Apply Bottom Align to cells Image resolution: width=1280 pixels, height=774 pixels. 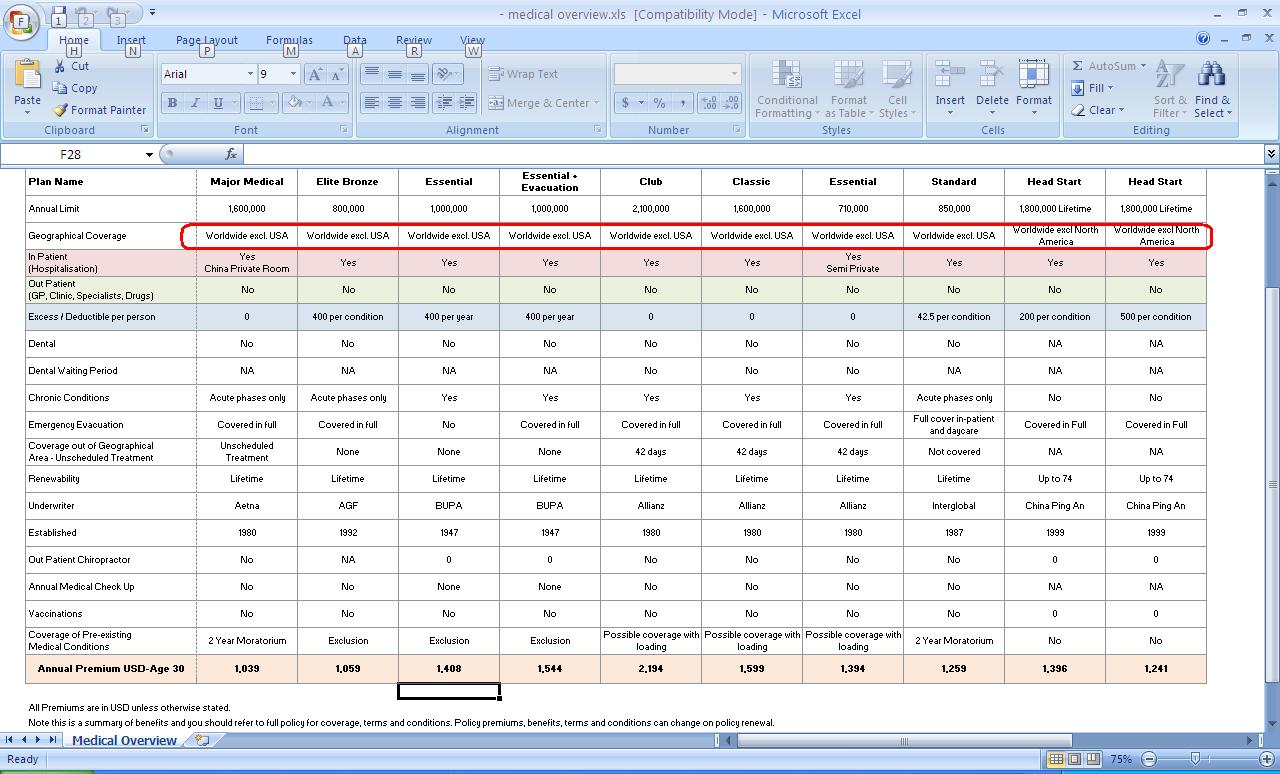coord(417,74)
